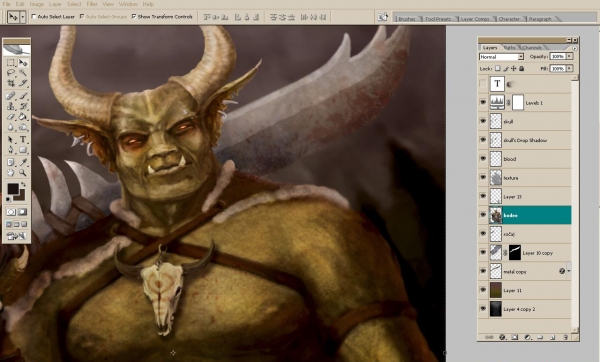
Task: Lock all layer properties icon
Action: tap(521, 68)
